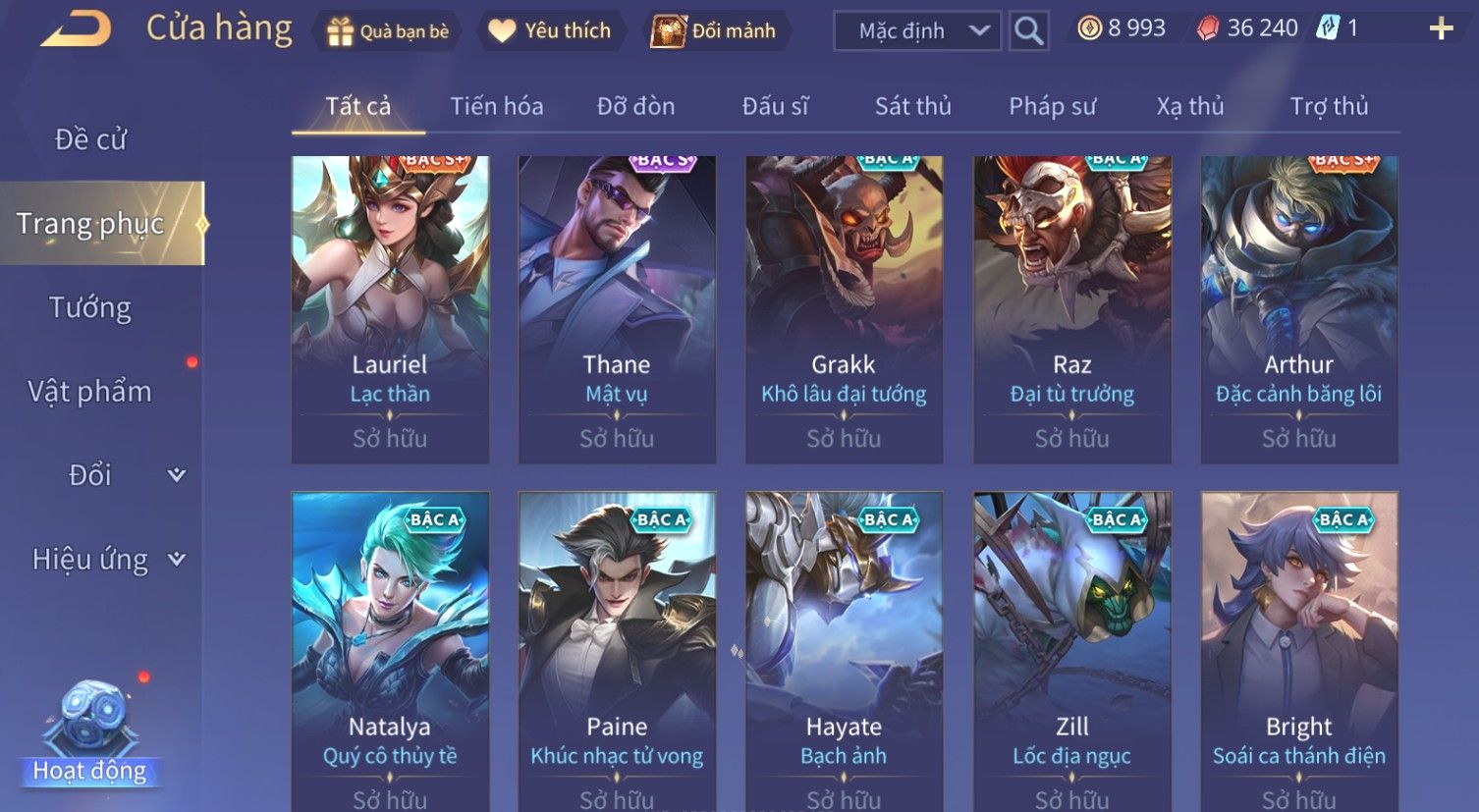The height and width of the screenshot is (812, 1479).
Task: Open the Mặc định sort dropdown
Action: tap(917, 31)
